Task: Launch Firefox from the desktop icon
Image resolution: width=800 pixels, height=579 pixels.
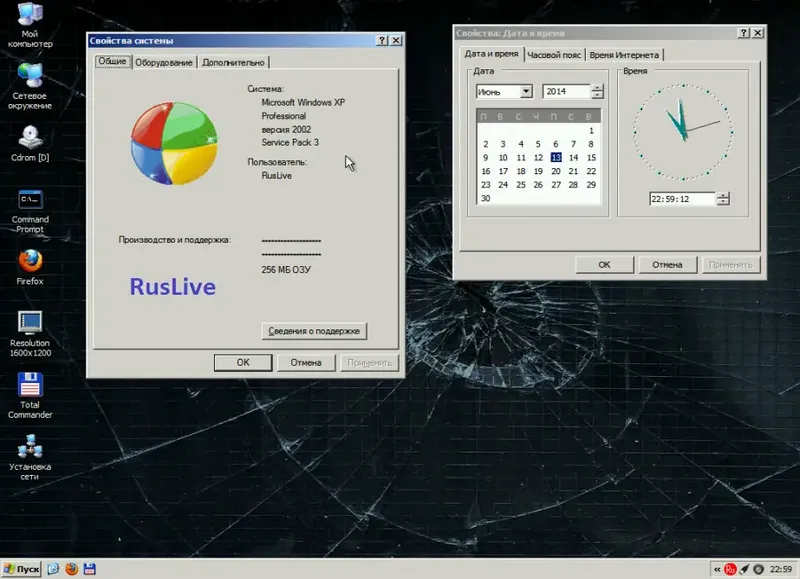Action: coord(30,267)
